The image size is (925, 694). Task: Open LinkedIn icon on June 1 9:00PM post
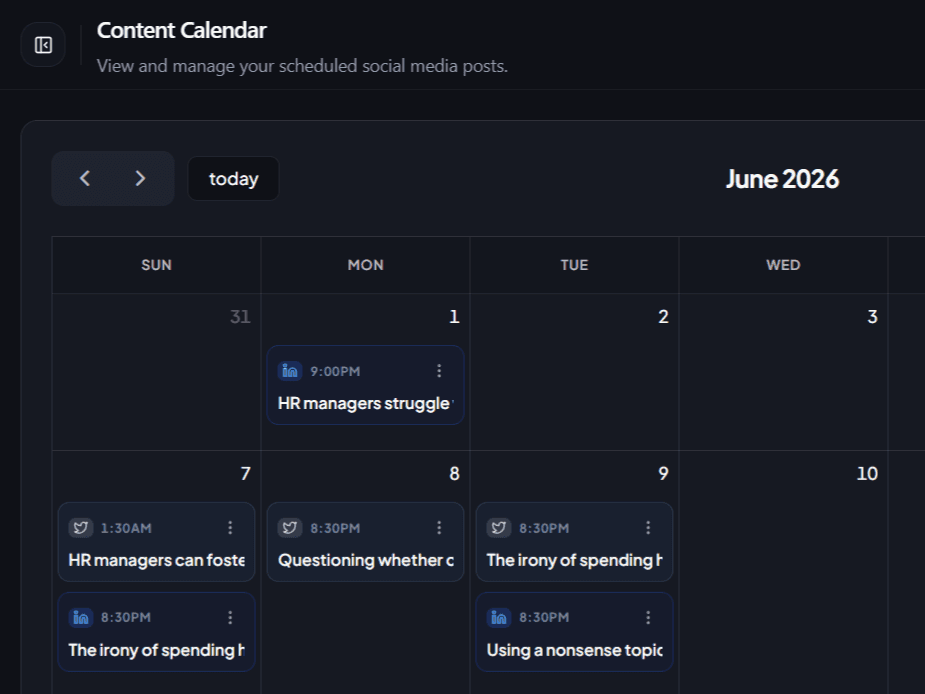(290, 371)
